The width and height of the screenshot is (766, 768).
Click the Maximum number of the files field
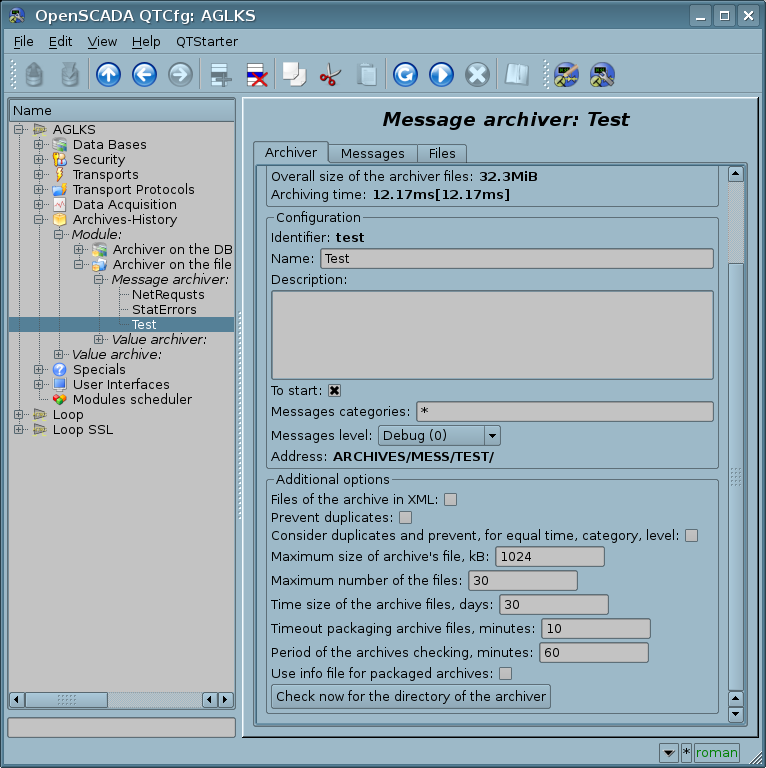click(x=522, y=581)
